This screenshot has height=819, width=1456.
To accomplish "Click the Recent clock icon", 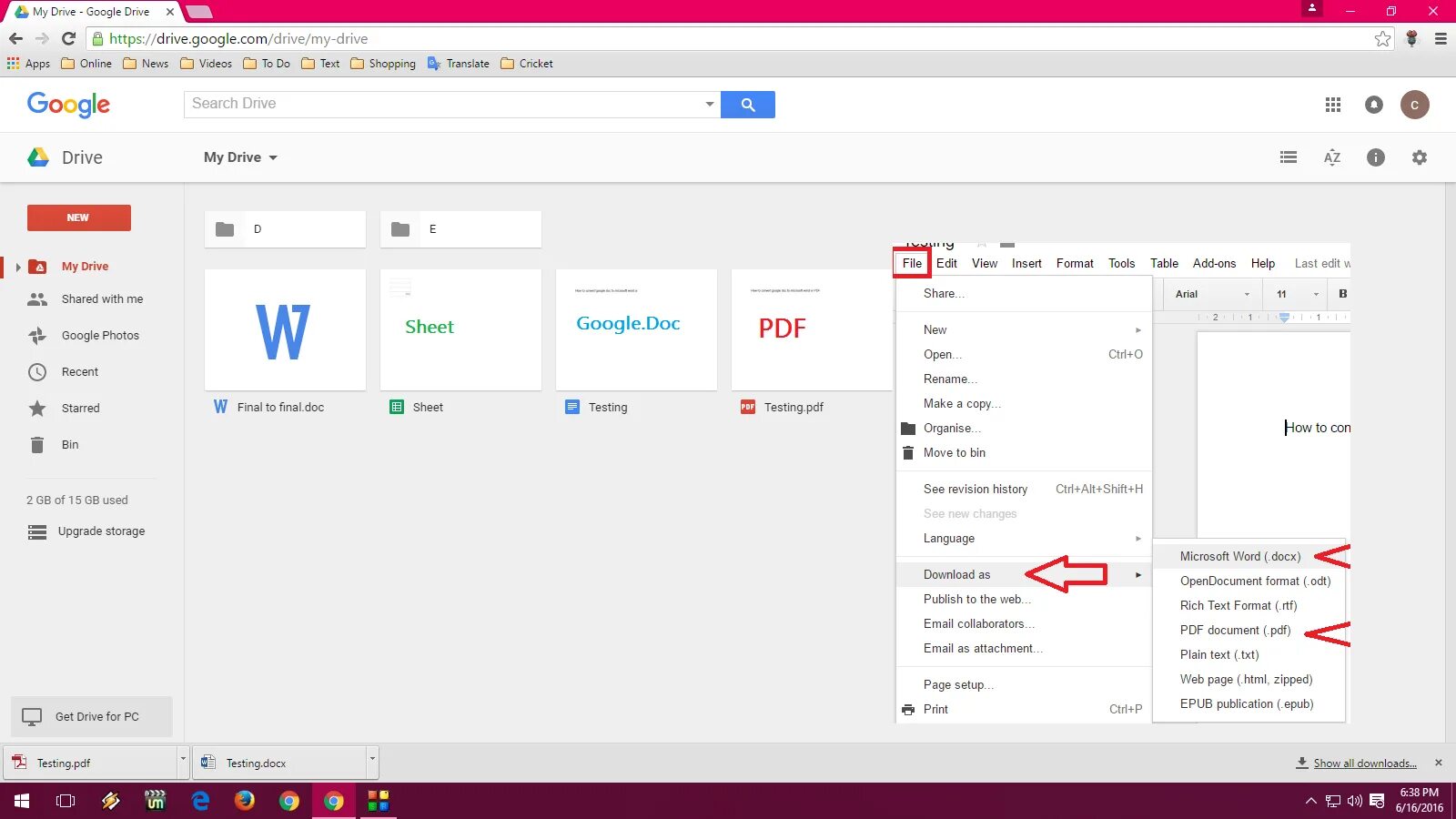I will pos(37,371).
